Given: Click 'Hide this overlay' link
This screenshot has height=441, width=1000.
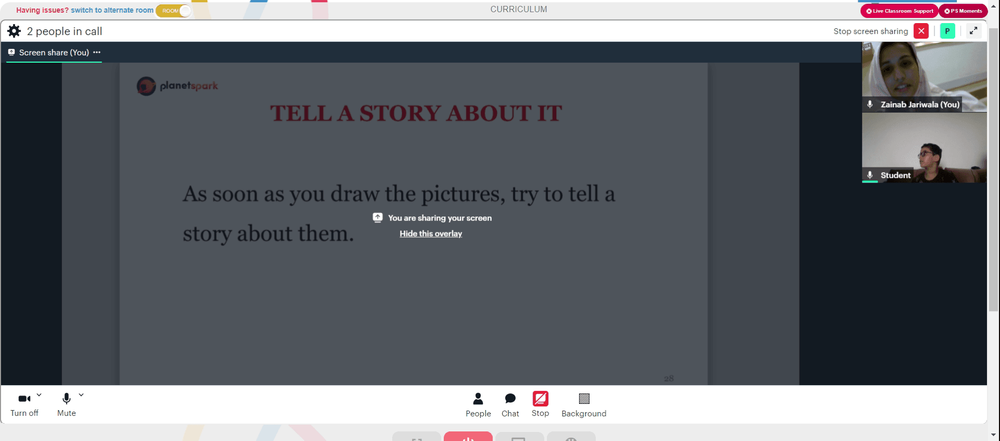Looking at the screenshot, I should click(430, 234).
